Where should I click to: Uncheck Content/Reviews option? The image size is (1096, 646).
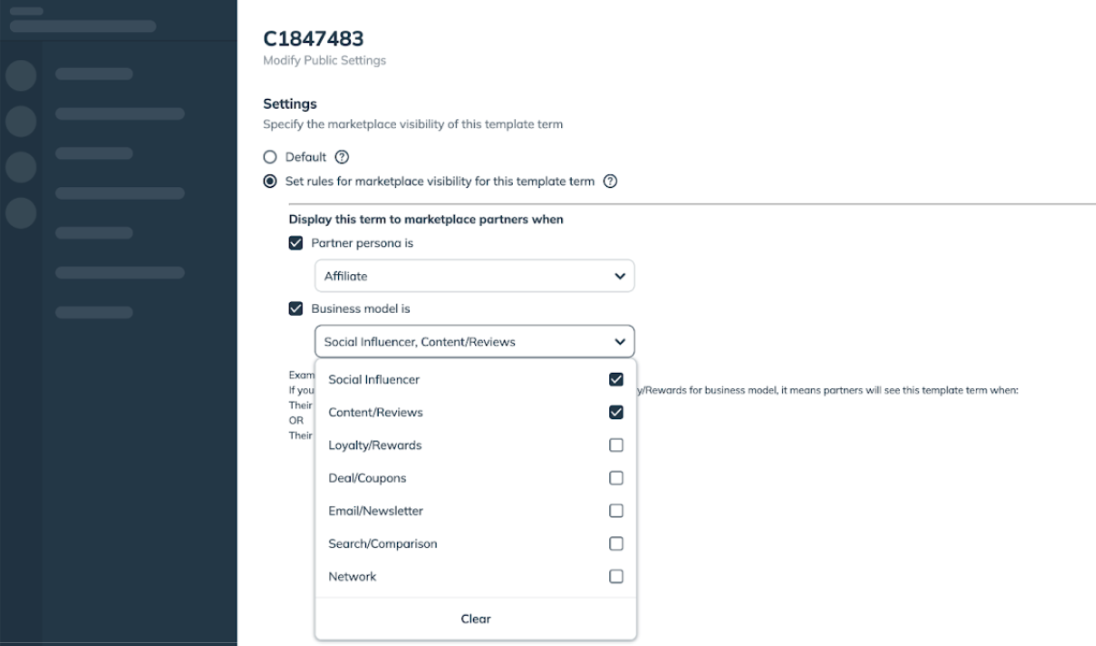[x=616, y=412]
